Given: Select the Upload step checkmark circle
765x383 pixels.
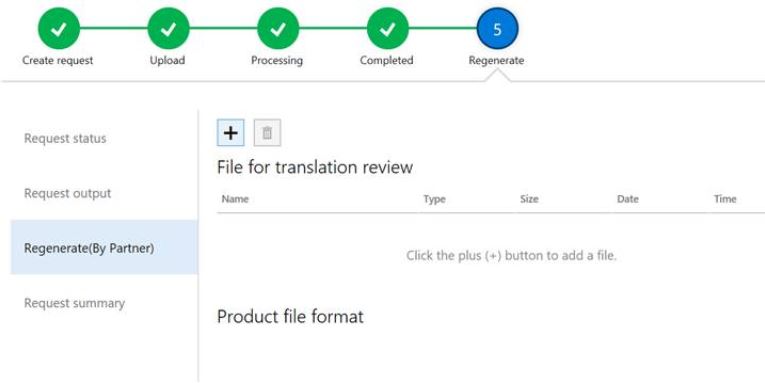Looking at the screenshot, I should (x=168, y=29).
